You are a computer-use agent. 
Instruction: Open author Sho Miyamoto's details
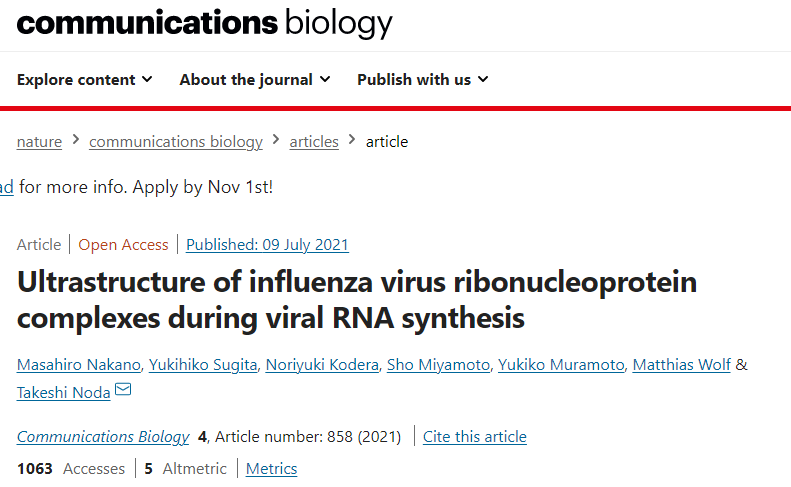tap(438, 365)
